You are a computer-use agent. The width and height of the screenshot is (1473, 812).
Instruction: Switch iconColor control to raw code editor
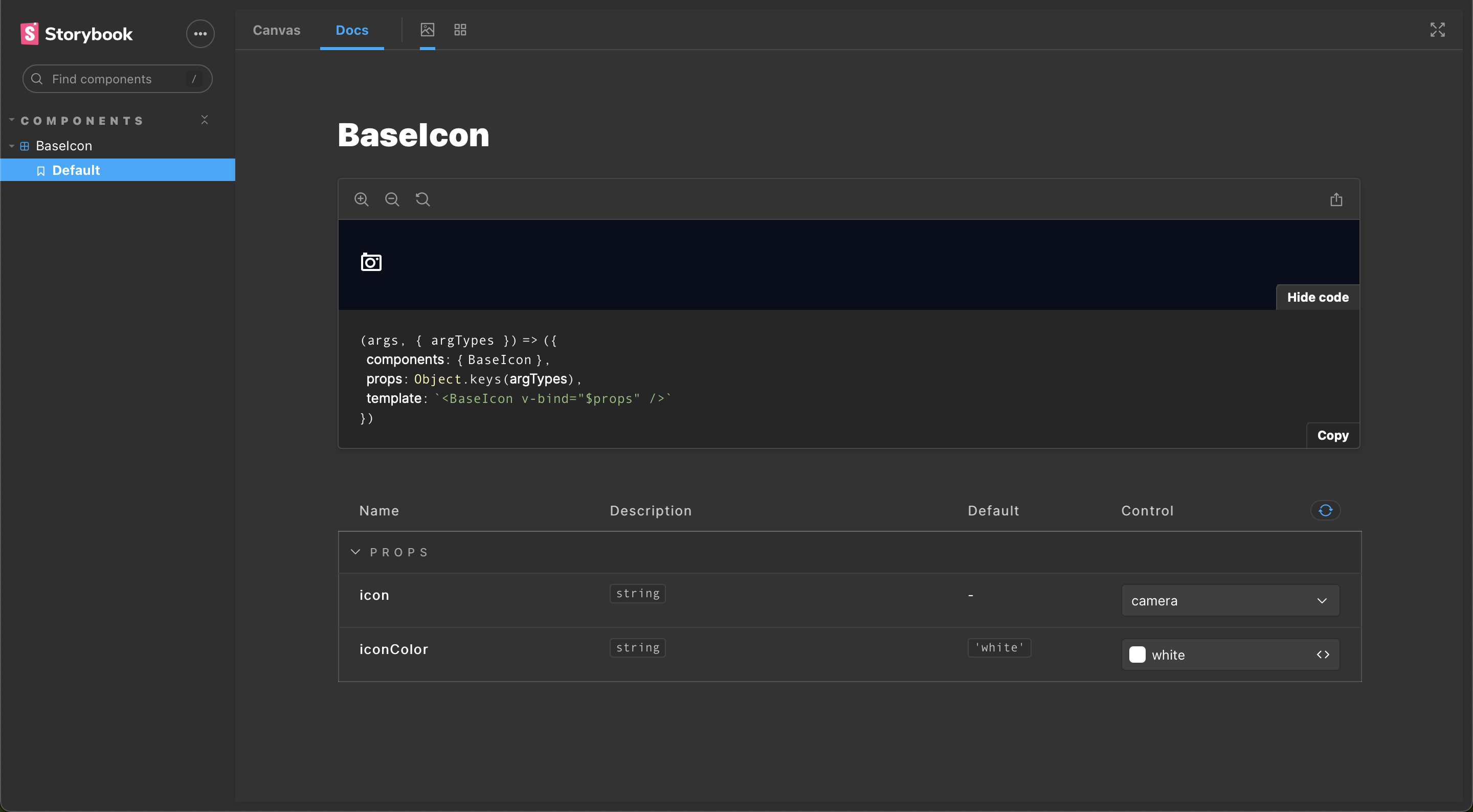click(x=1323, y=654)
